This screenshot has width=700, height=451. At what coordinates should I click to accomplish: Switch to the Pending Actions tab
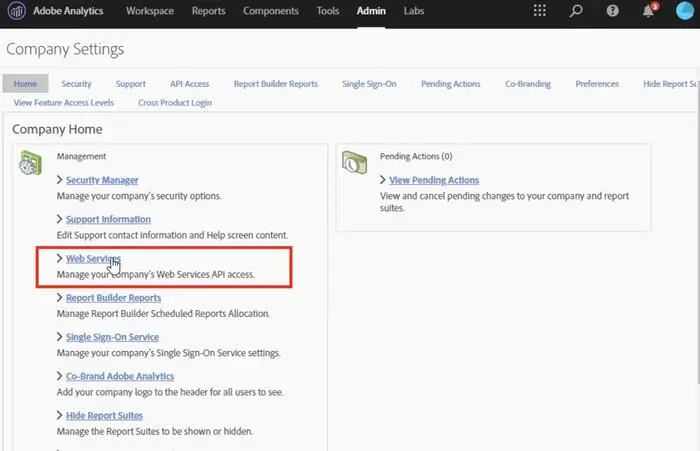point(450,84)
